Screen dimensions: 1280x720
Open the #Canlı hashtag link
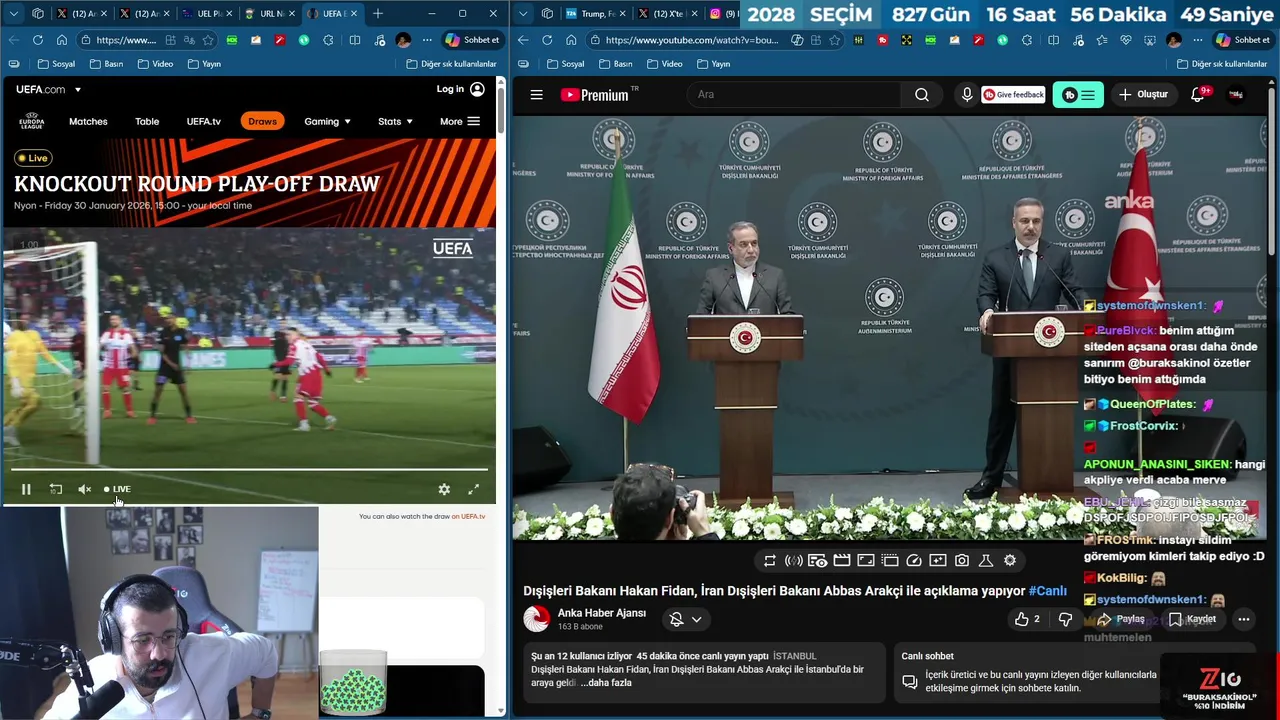click(1048, 591)
